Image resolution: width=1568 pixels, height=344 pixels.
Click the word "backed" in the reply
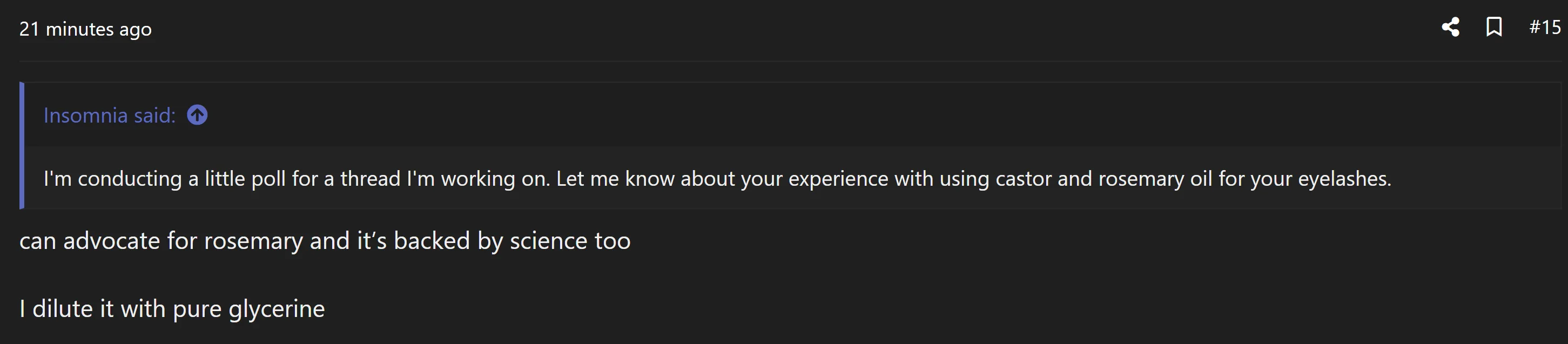click(432, 241)
